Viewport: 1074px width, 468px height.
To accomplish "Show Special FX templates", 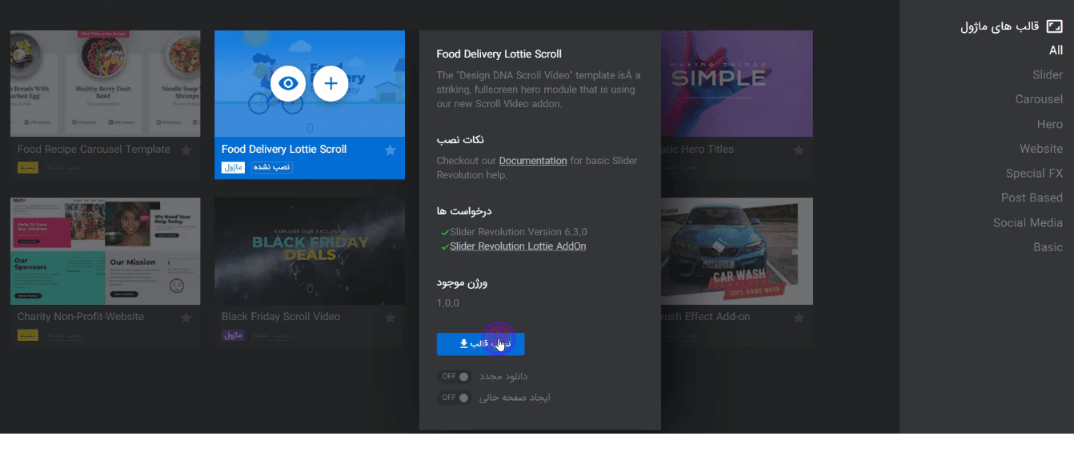I will [1034, 173].
